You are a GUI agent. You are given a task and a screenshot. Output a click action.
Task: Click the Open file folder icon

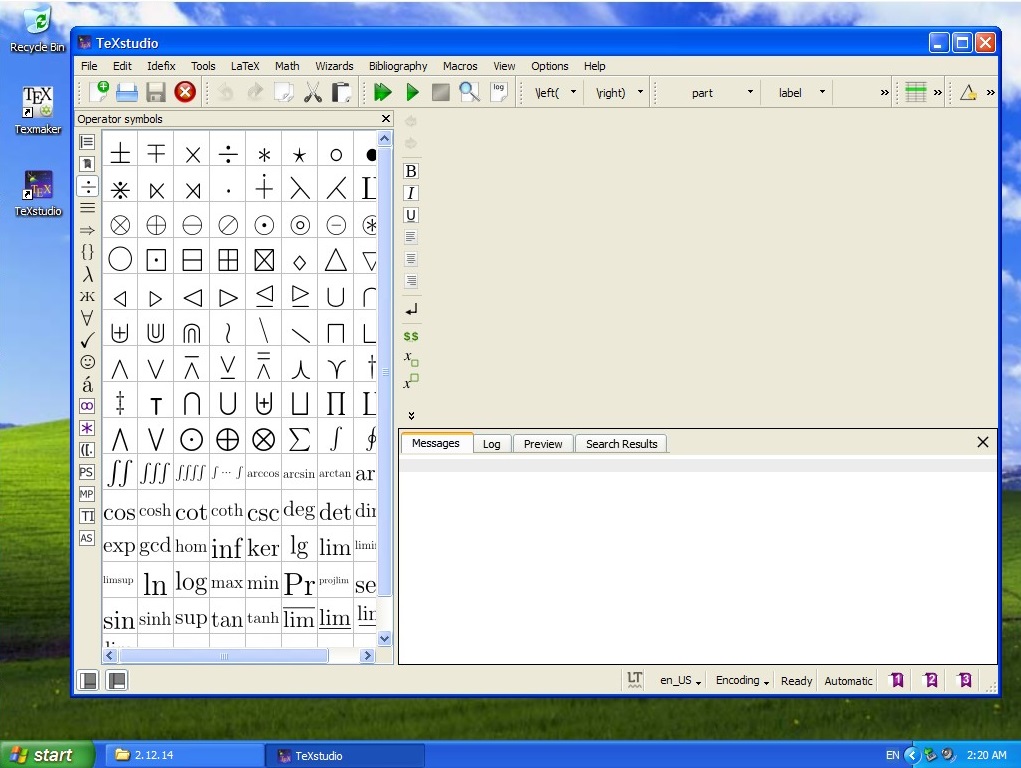point(127,92)
